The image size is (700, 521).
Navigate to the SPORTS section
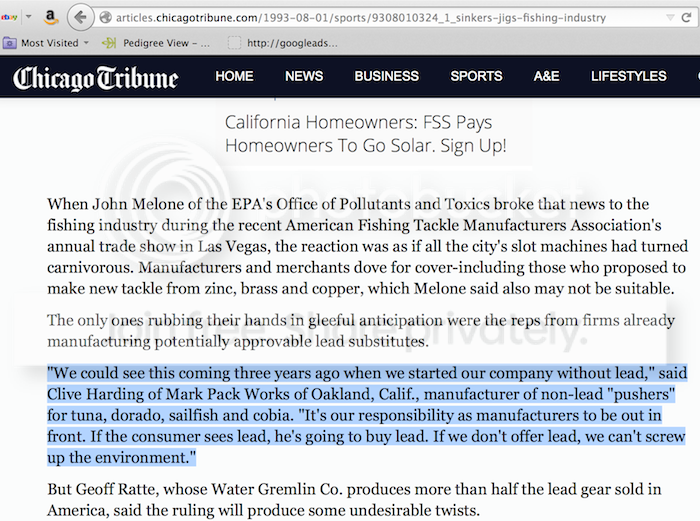pyautogui.click(x=476, y=76)
